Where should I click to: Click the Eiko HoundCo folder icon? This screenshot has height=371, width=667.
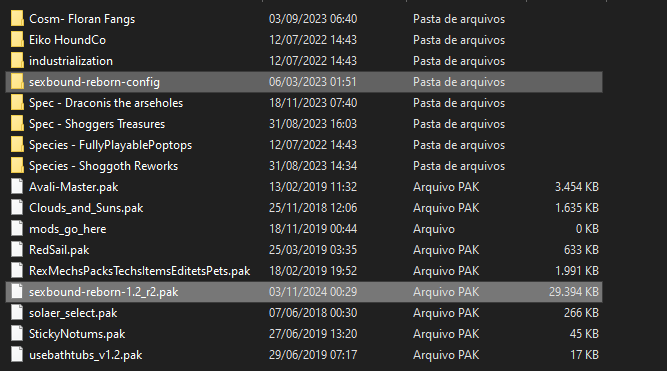[x=17, y=40]
